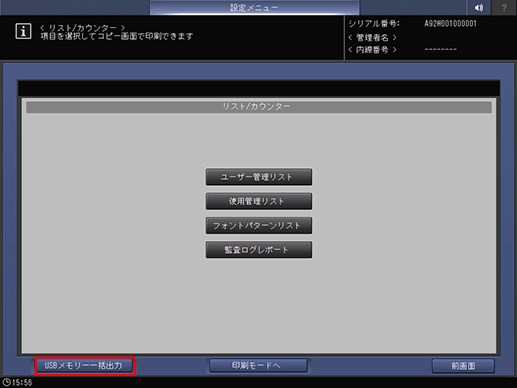
Task: Select the 設定メニュー tab at top
Action: pos(254,7)
